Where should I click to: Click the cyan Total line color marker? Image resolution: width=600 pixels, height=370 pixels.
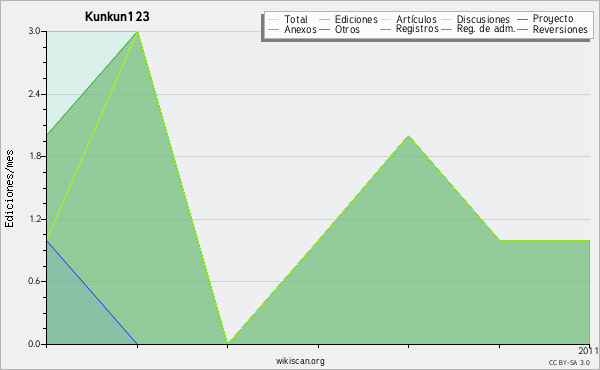point(274,19)
